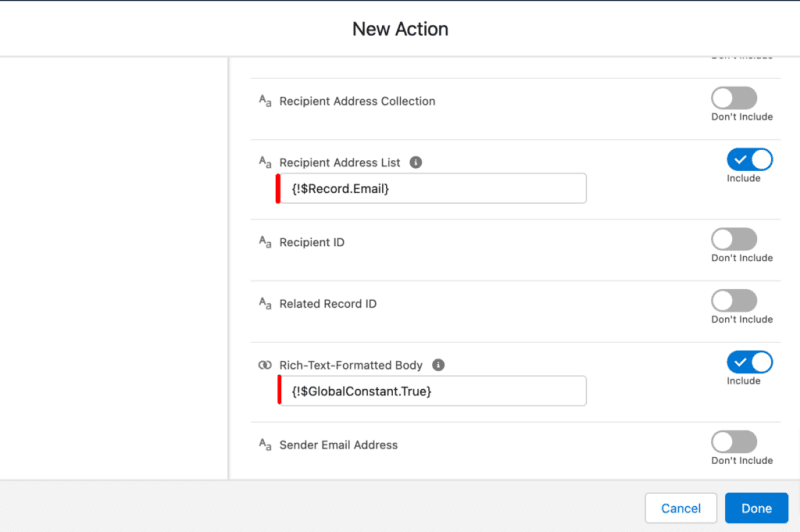Confirm with the Done button
This screenshot has height=532, width=800.
coord(756,508)
